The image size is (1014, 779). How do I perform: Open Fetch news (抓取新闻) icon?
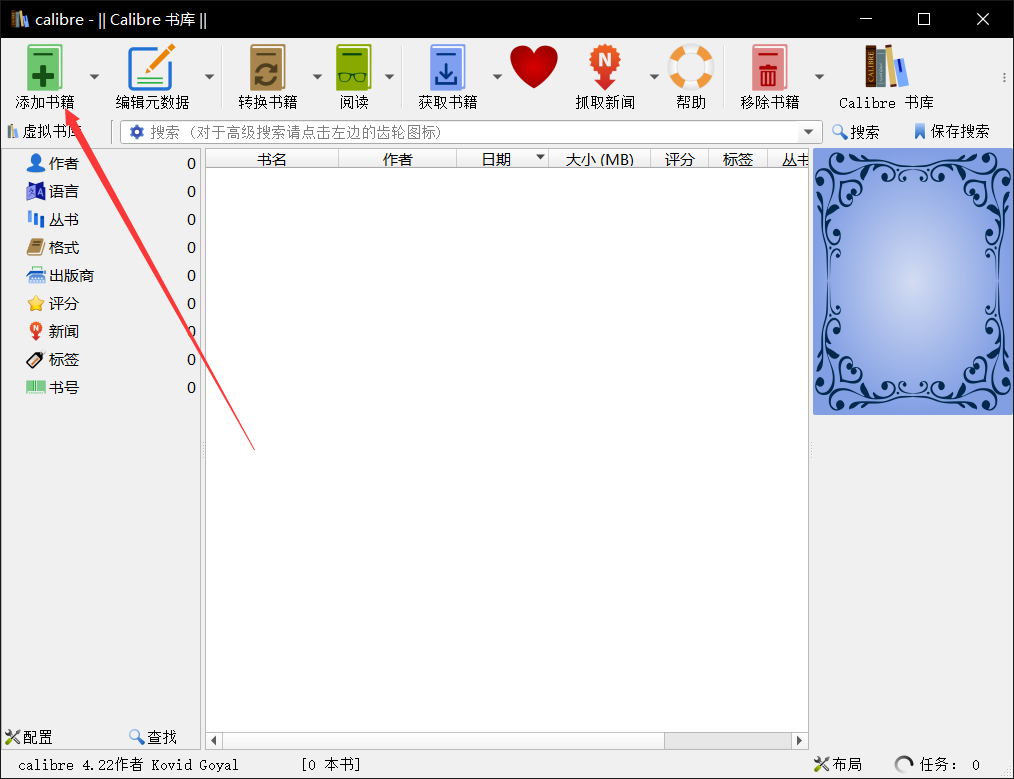605,67
